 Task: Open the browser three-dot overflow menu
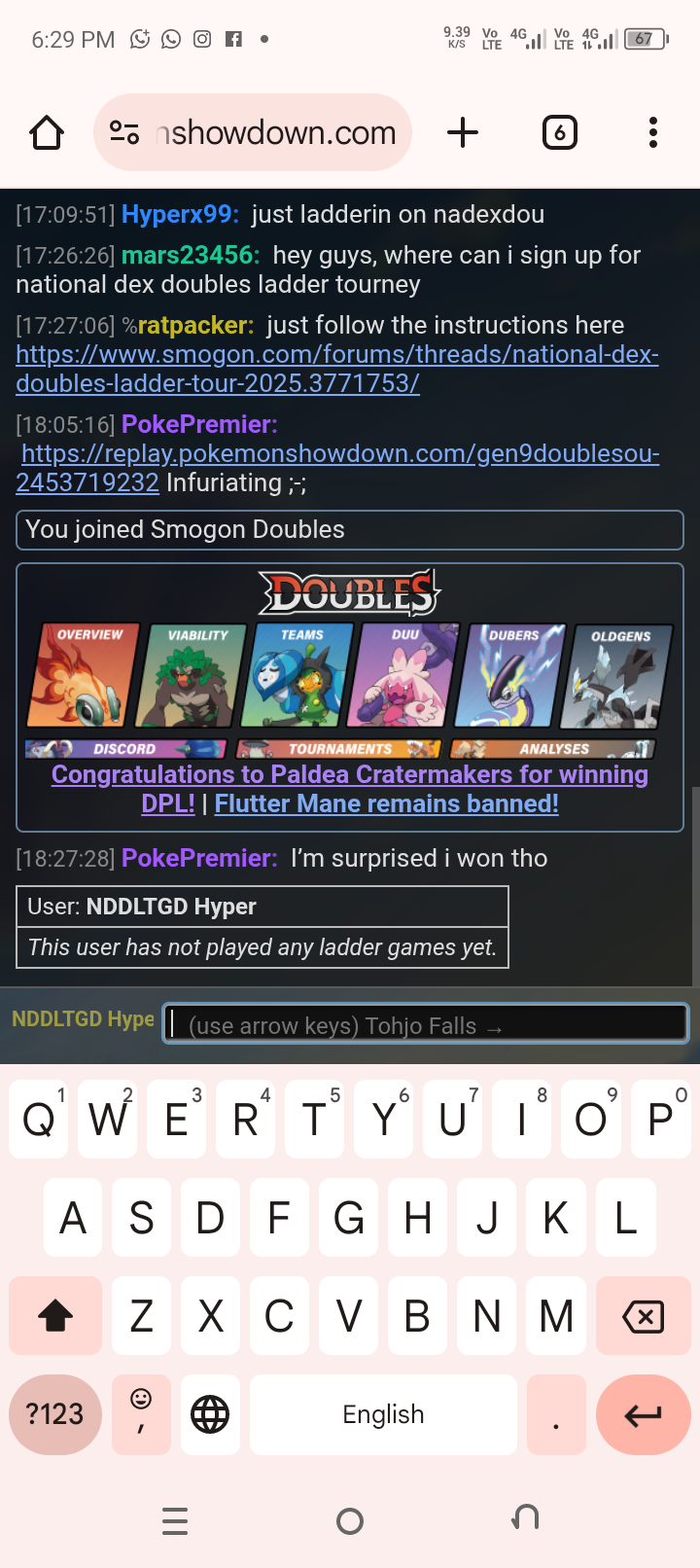(653, 132)
